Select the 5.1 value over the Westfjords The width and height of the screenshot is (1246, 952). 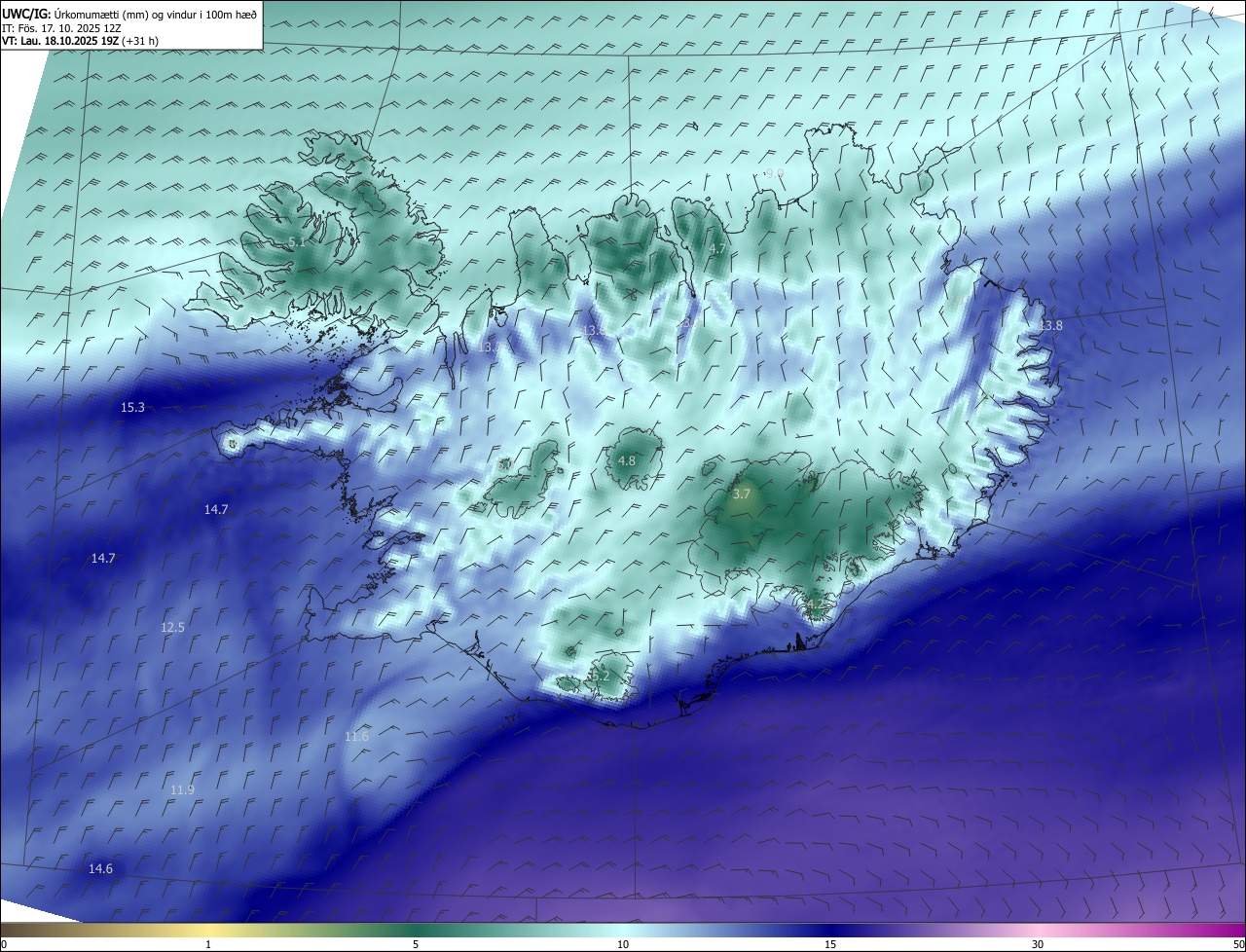297,241
